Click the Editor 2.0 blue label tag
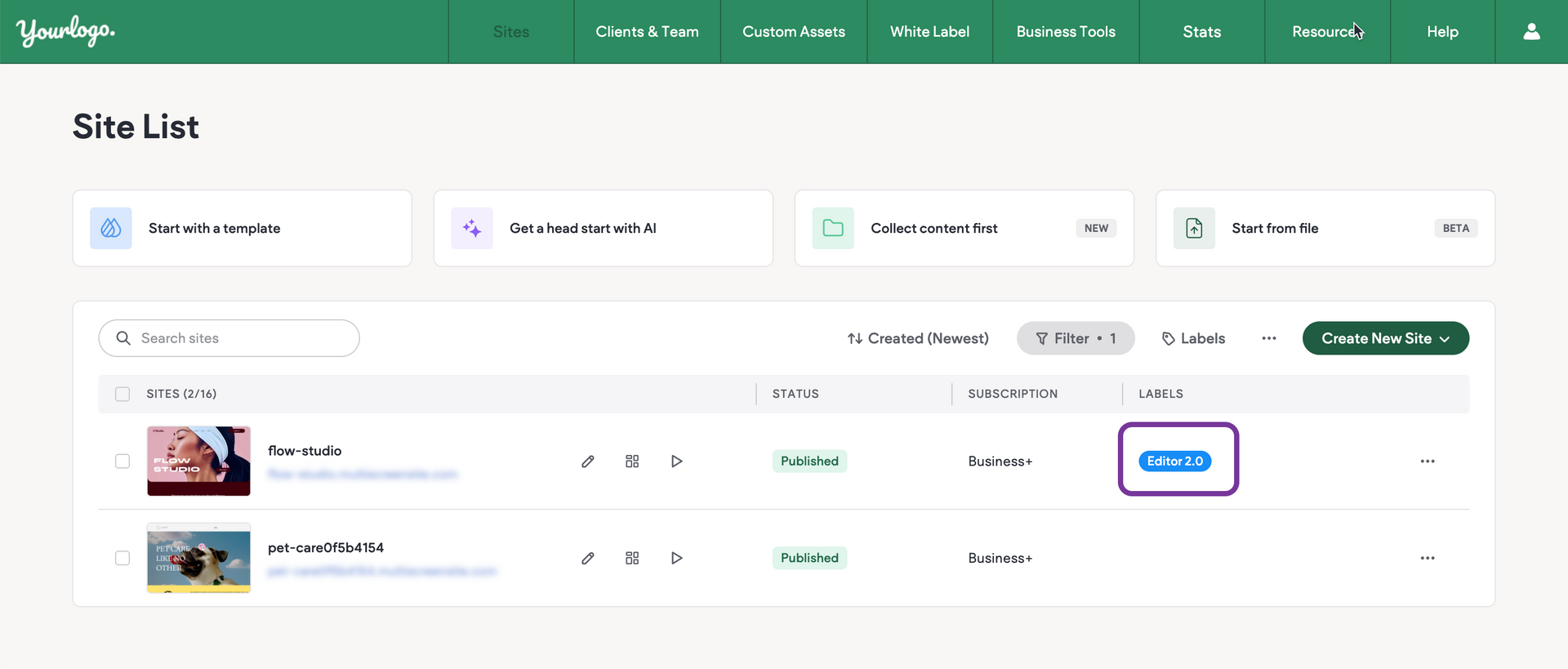Image resolution: width=1568 pixels, height=669 pixels. tap(1174, 462)
